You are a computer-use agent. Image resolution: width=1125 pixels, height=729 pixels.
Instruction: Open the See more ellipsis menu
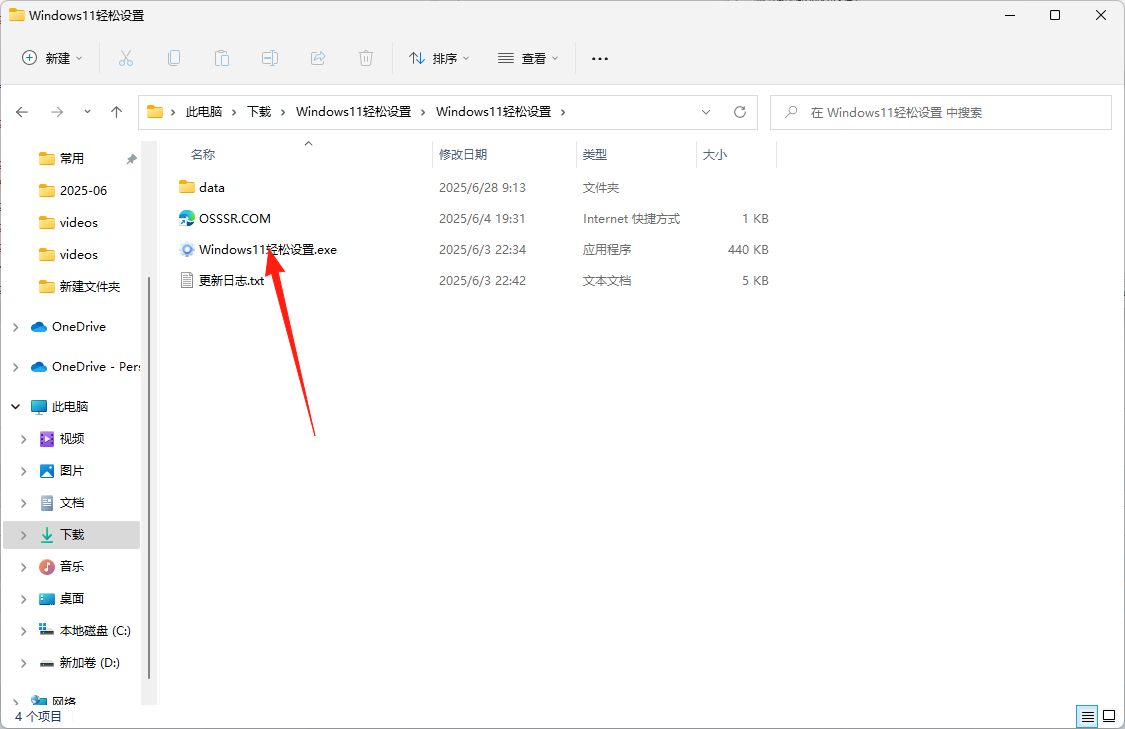[x=600, y=59]
